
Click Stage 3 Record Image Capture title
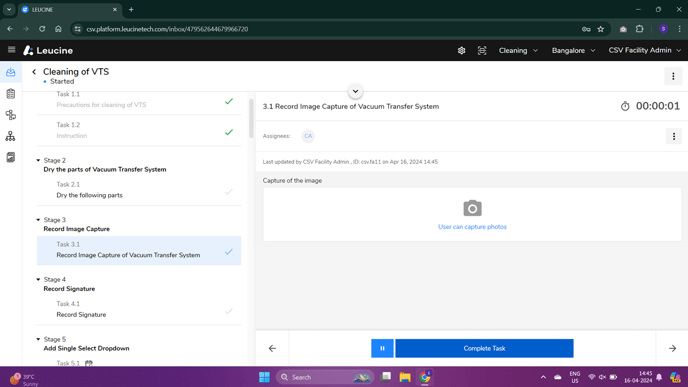(76, 229)
